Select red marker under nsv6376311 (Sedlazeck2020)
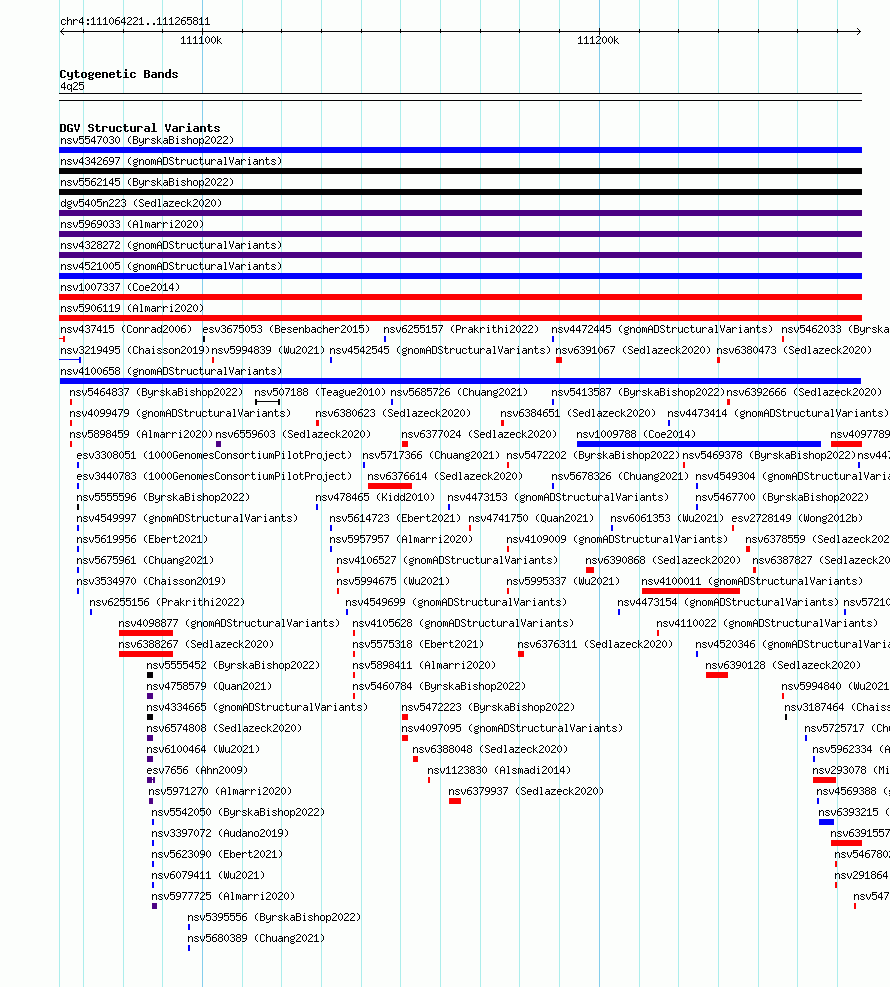 point(521,654)
